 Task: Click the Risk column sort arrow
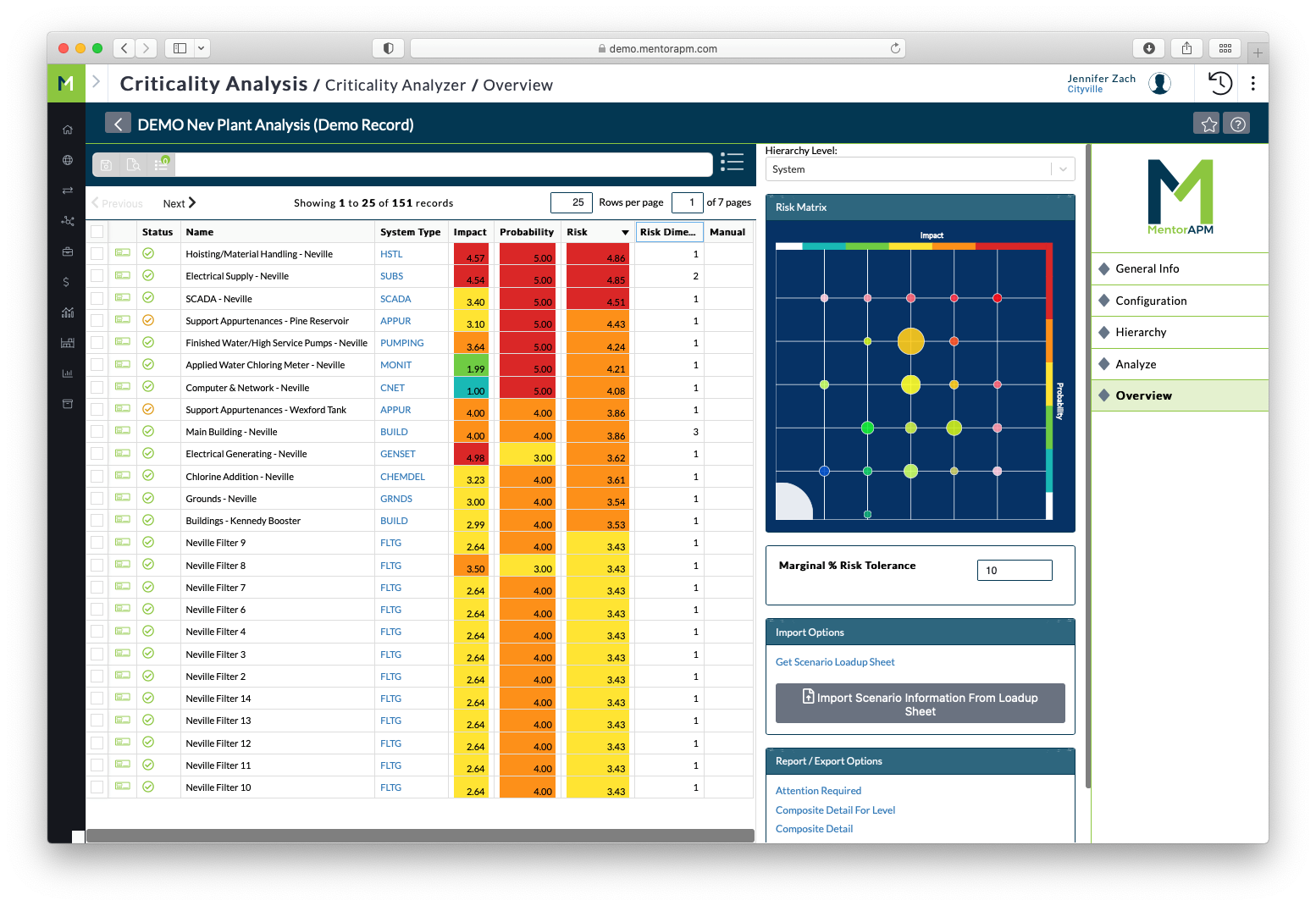[625, 233]
